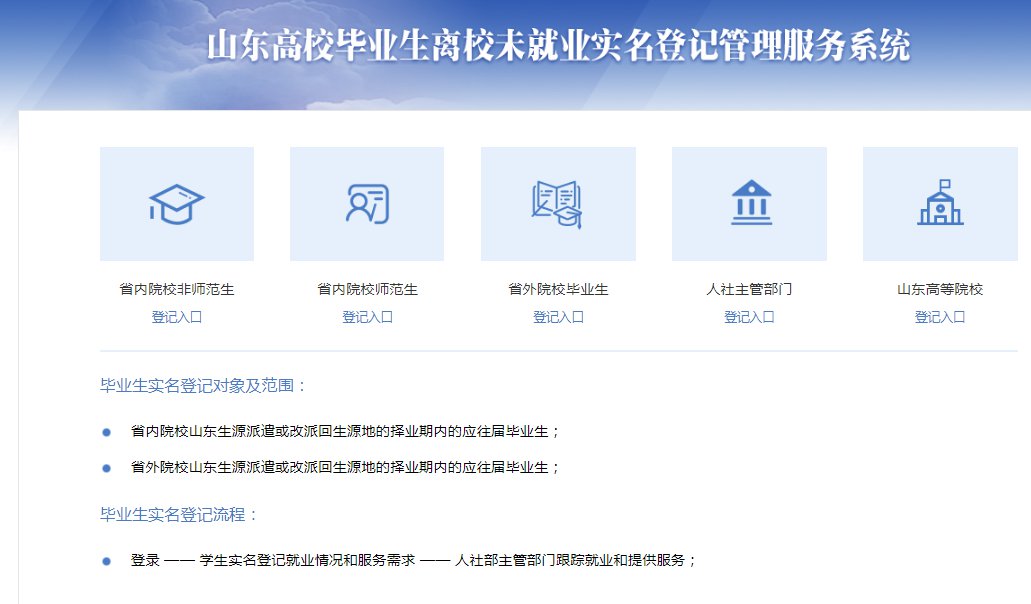The width and height of the screenshot is (1031, 604).
Task: Click the government building icon for 人社主管部门
Action: pyautogui.click(x=749, y=204)
